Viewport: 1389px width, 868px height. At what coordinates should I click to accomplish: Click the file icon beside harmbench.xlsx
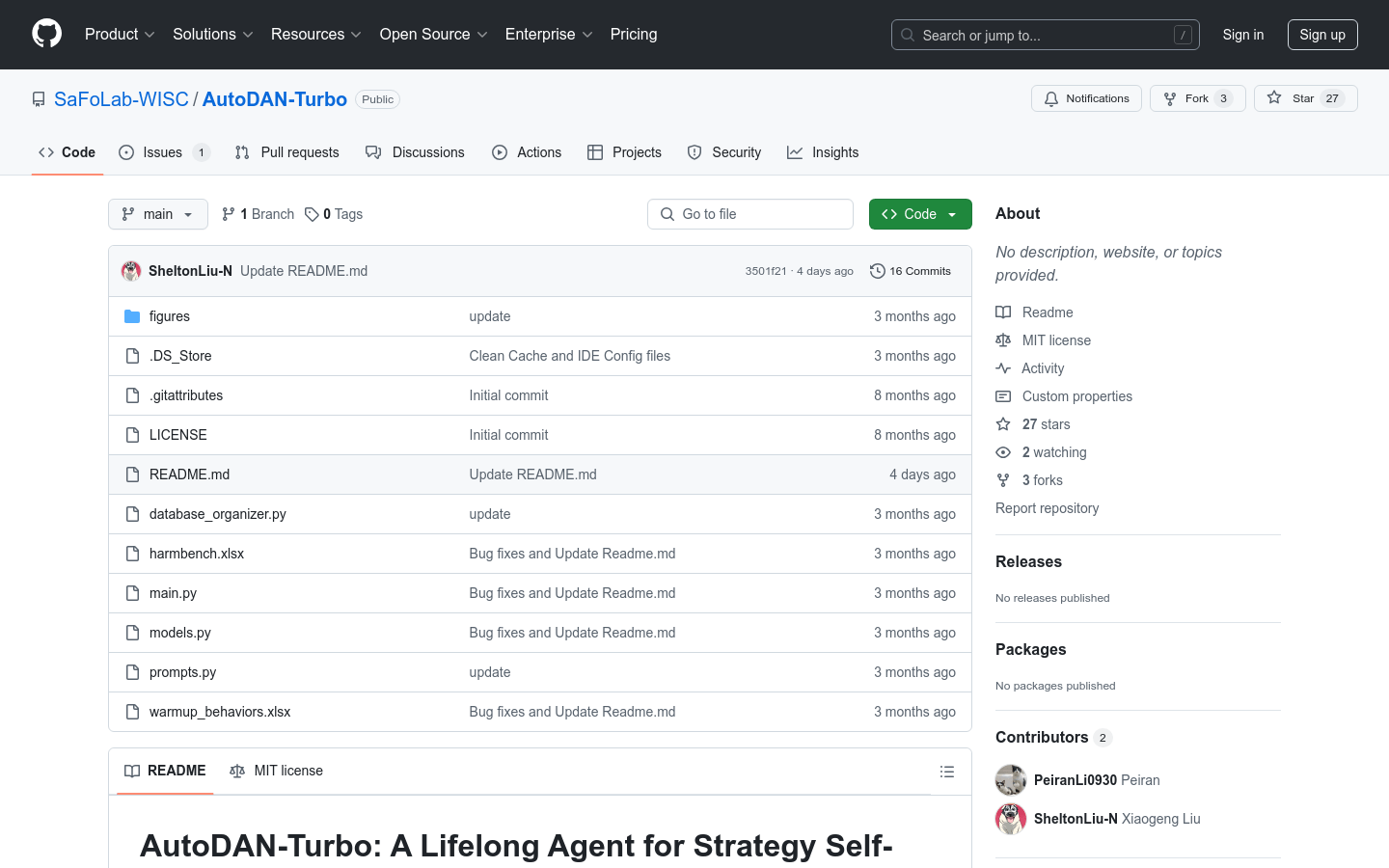(132, 554)
